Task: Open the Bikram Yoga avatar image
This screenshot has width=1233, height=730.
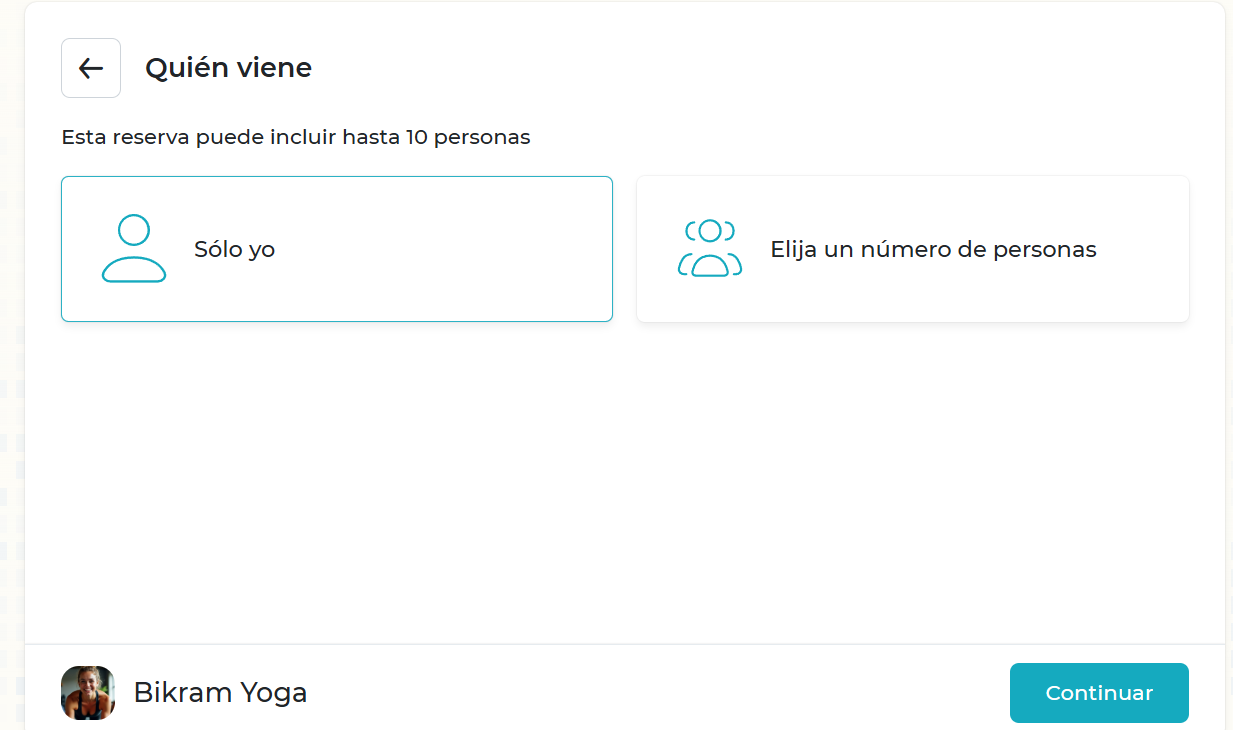Action: (88, 693)
